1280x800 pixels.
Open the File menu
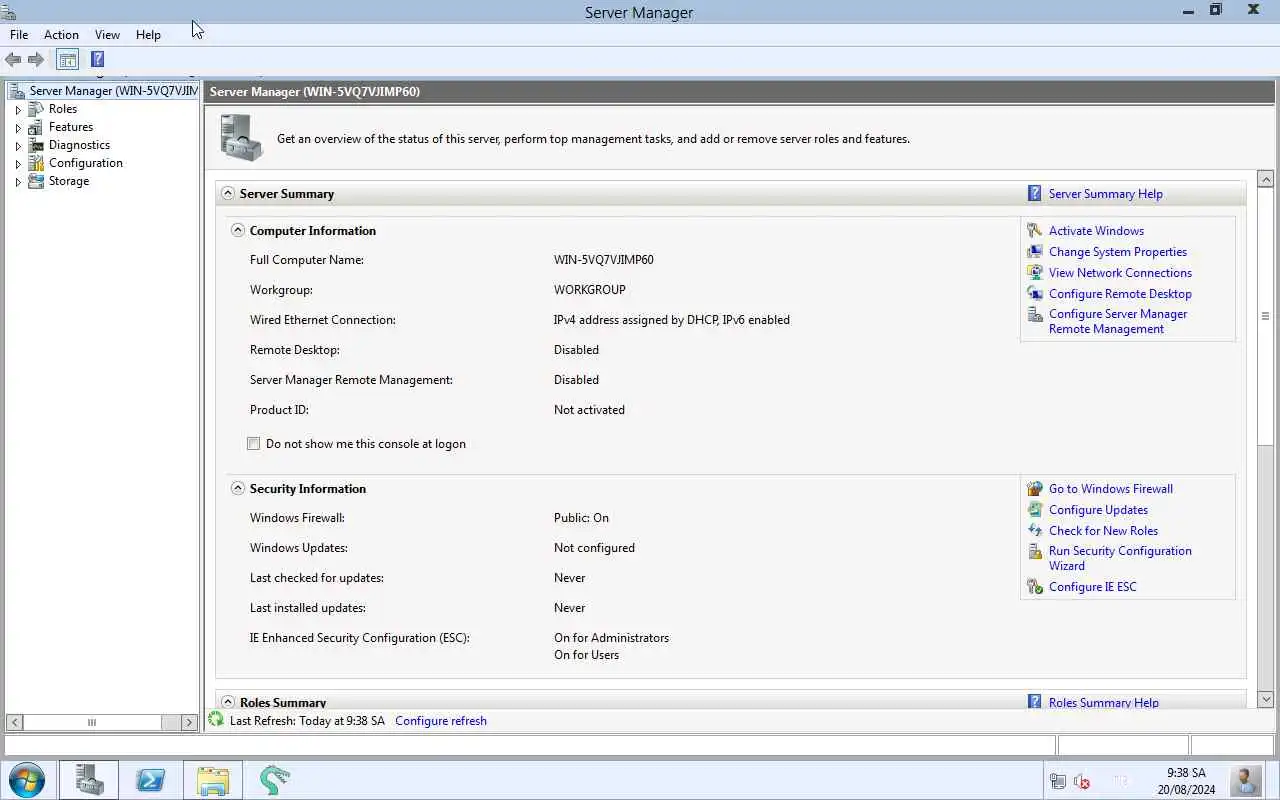click(x=19, y=35)
